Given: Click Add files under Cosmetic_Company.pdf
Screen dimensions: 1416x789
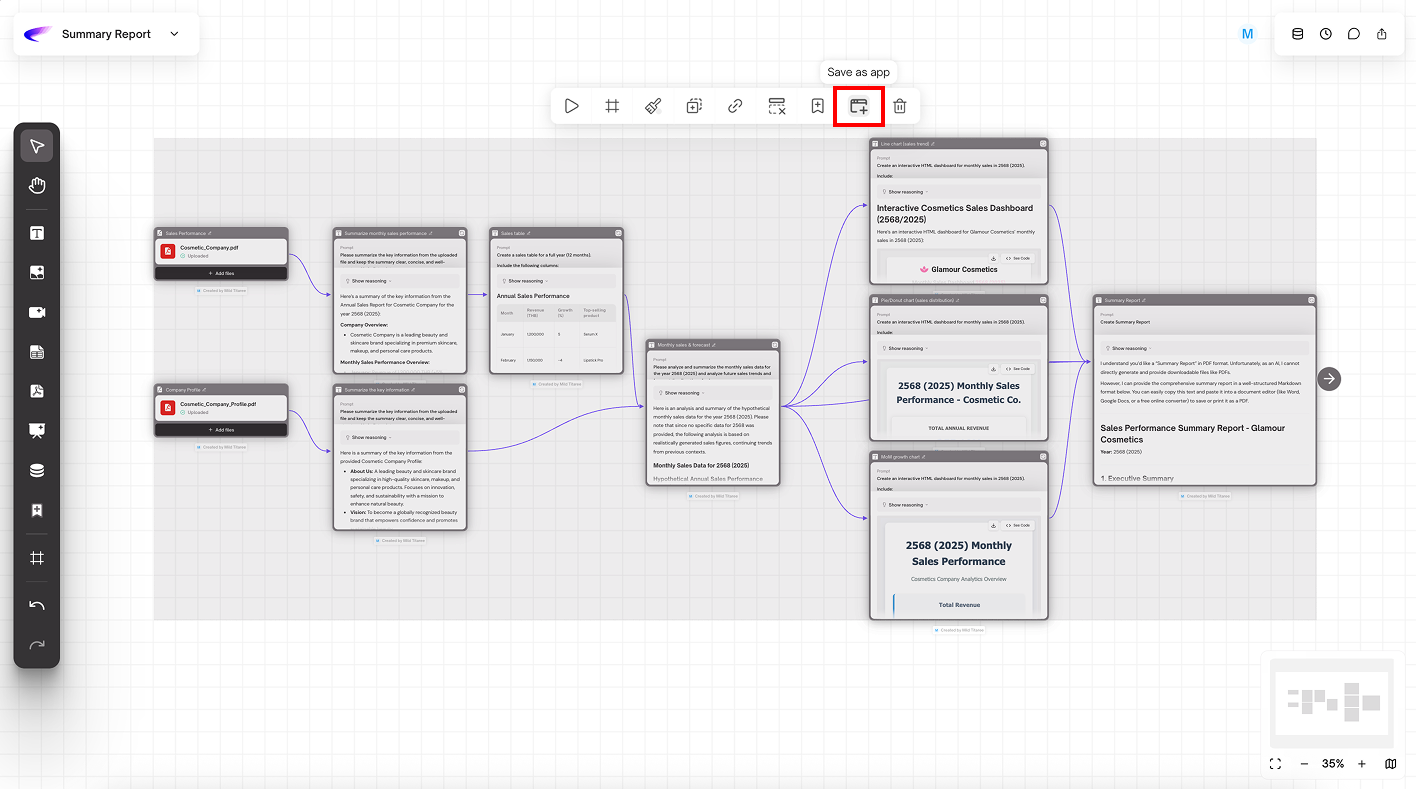Looking at the screenshot, I should pos(221,273).
